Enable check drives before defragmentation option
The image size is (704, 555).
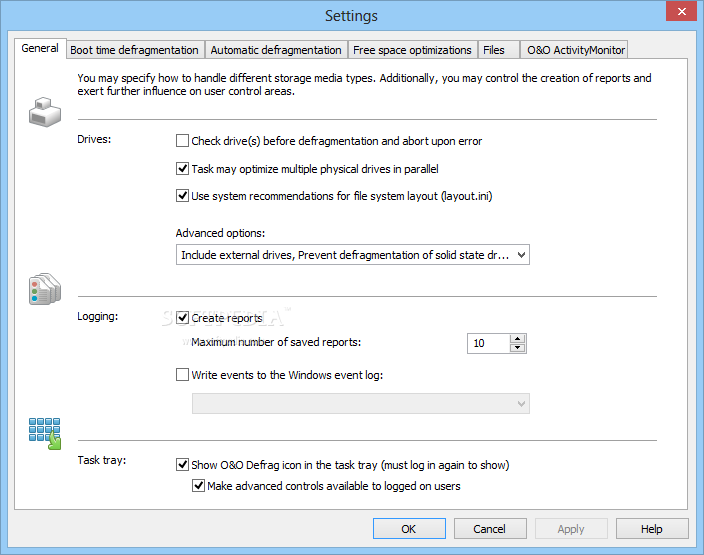pyautogui.click(x=182, y=141)
